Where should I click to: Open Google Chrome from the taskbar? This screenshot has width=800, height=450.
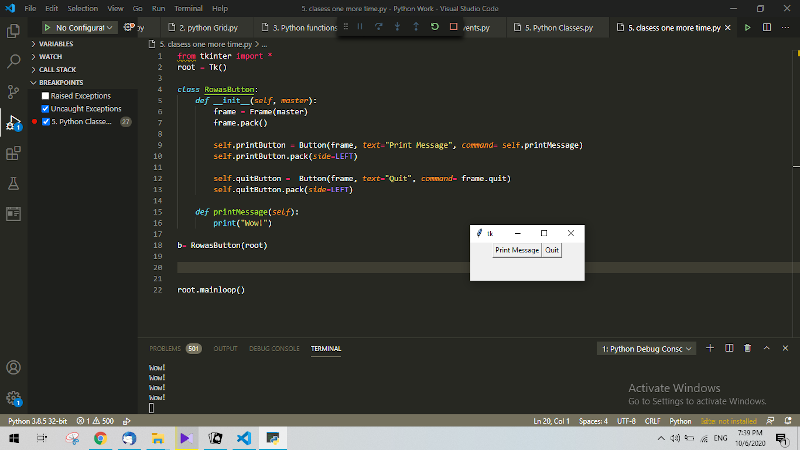coord(100,438)
